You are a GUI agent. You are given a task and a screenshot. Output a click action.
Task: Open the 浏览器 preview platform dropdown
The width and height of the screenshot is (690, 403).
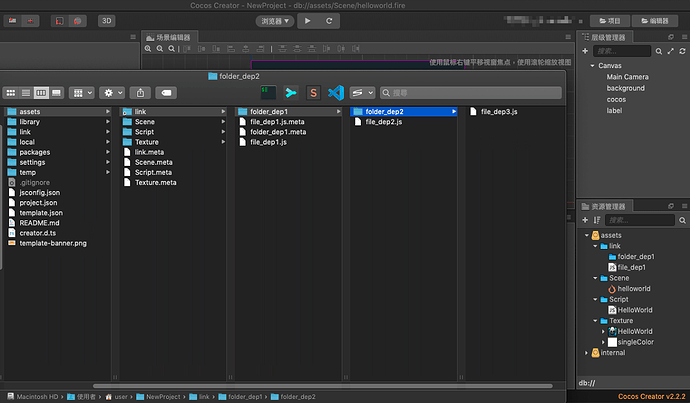275,21
